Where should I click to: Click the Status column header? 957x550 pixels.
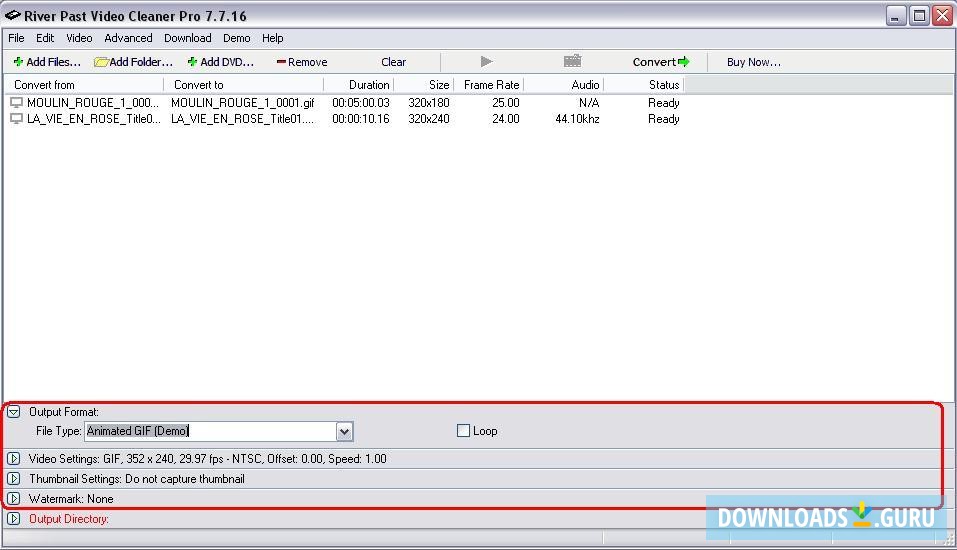coord(643,85)
